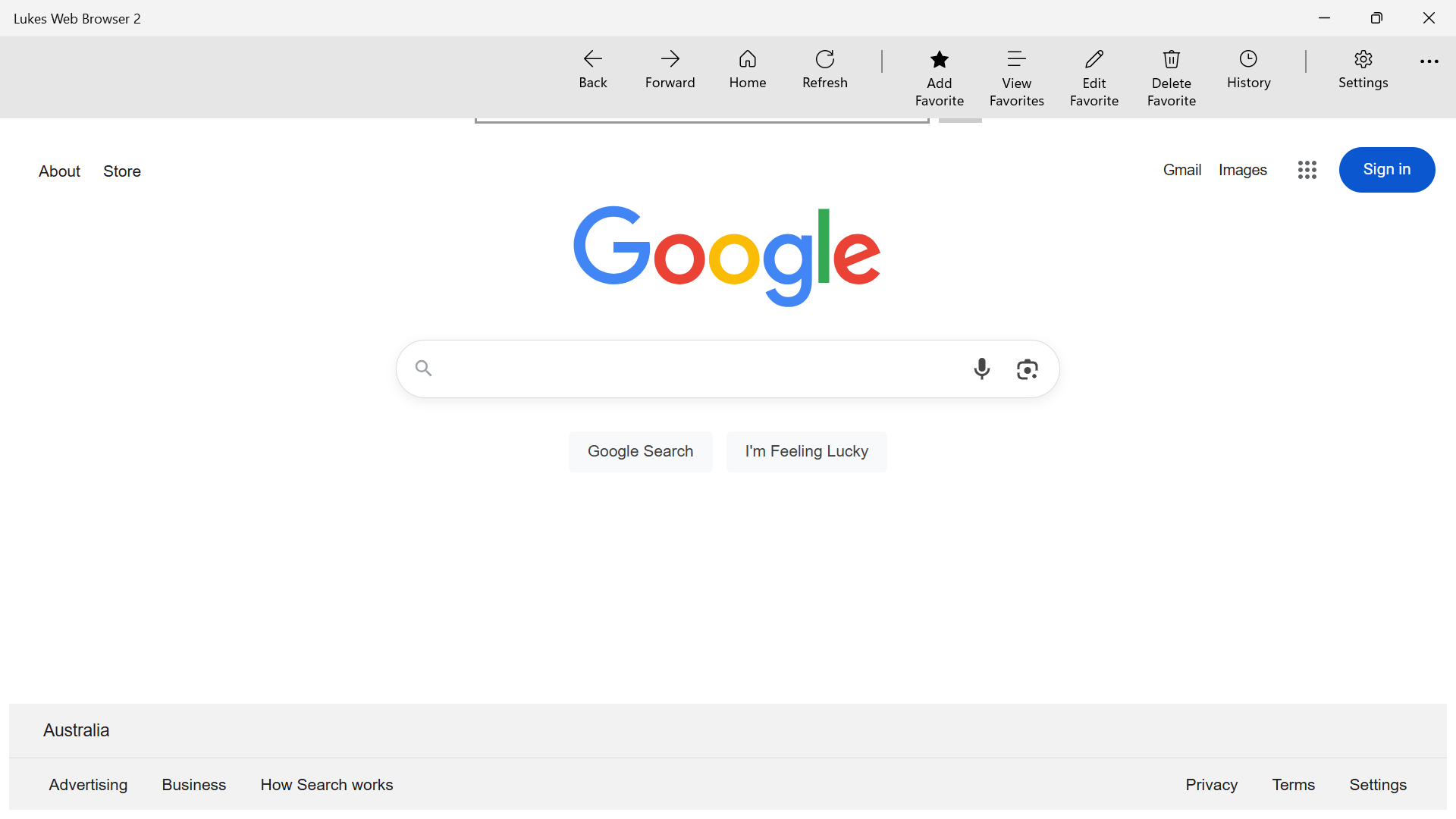
Task: Click the Google Search button
Action: pos(641,452)
